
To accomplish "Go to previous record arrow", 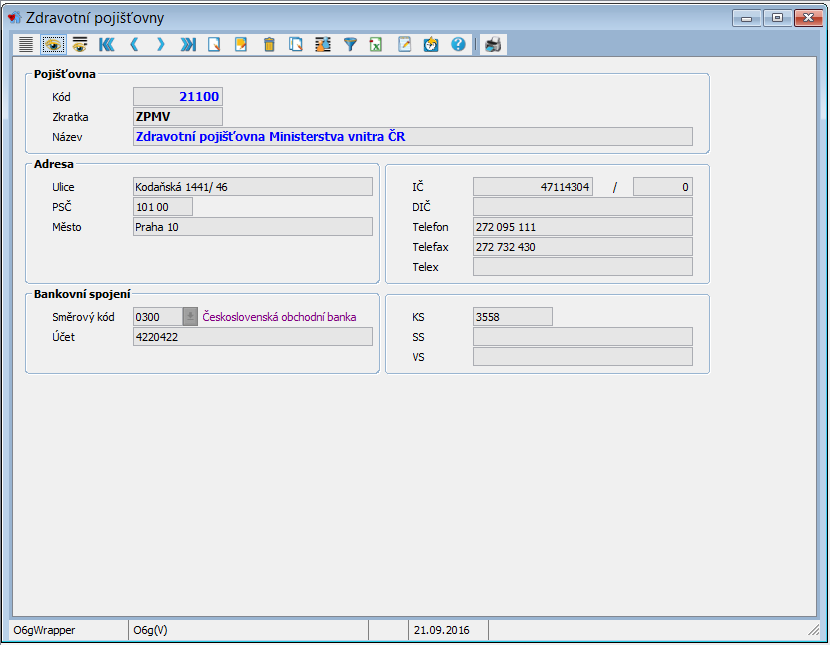I will pyautogui.click(x=134, y=44).
